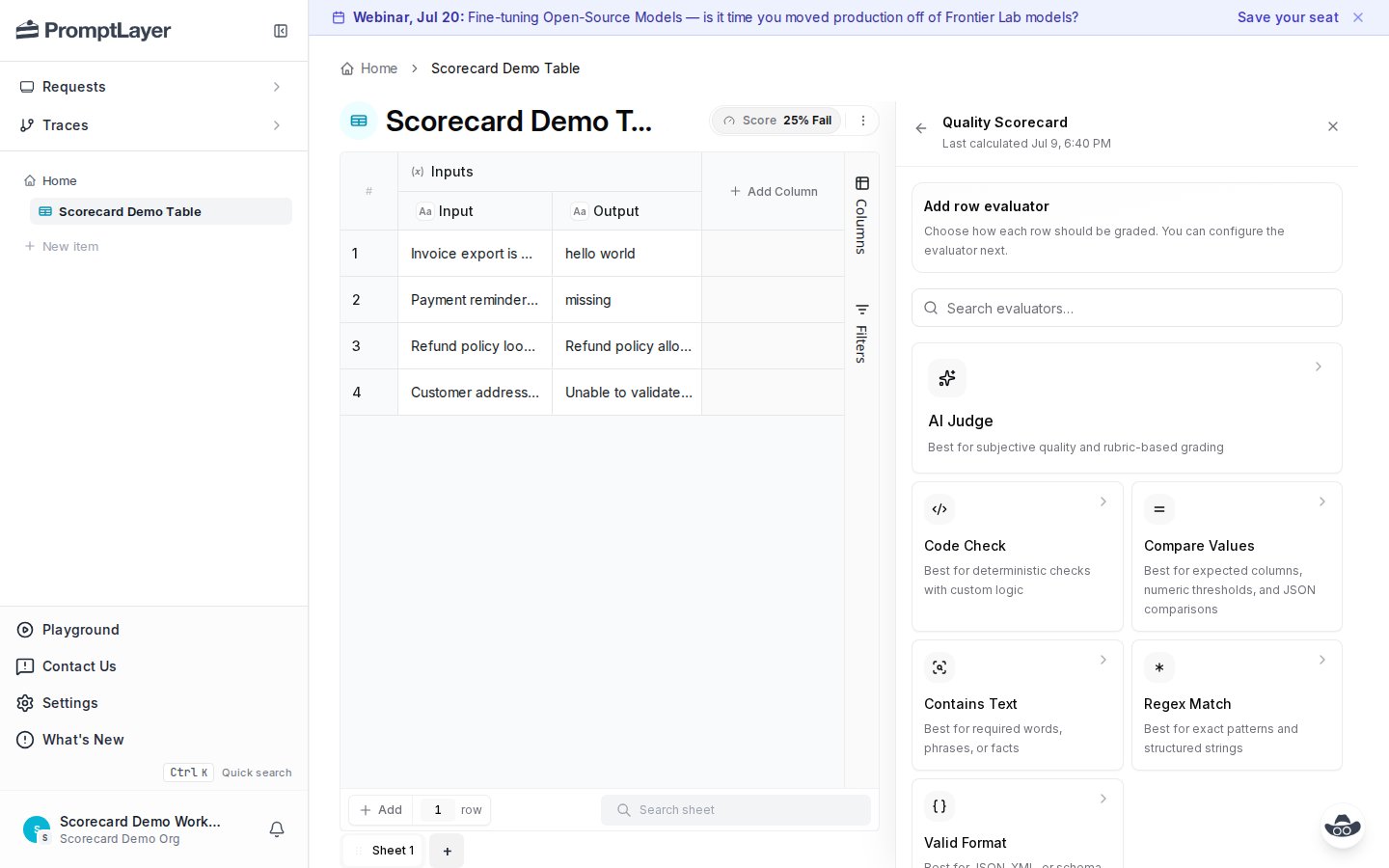Click the workspace avatar icon
The image size is (1389, 868).
click(x=37, y=829)
